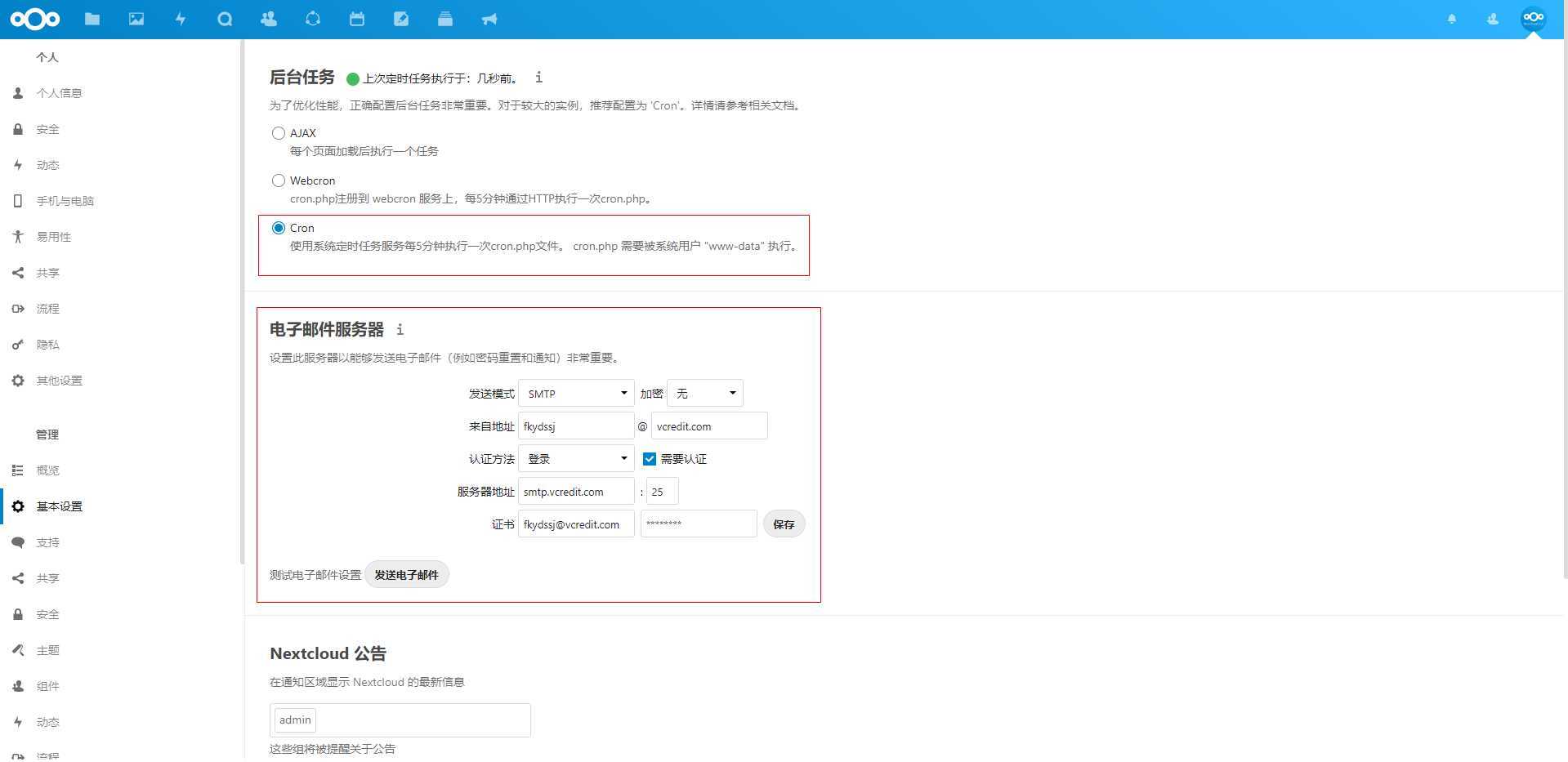Open the 认证方法 dropdown

click(576, 459)
